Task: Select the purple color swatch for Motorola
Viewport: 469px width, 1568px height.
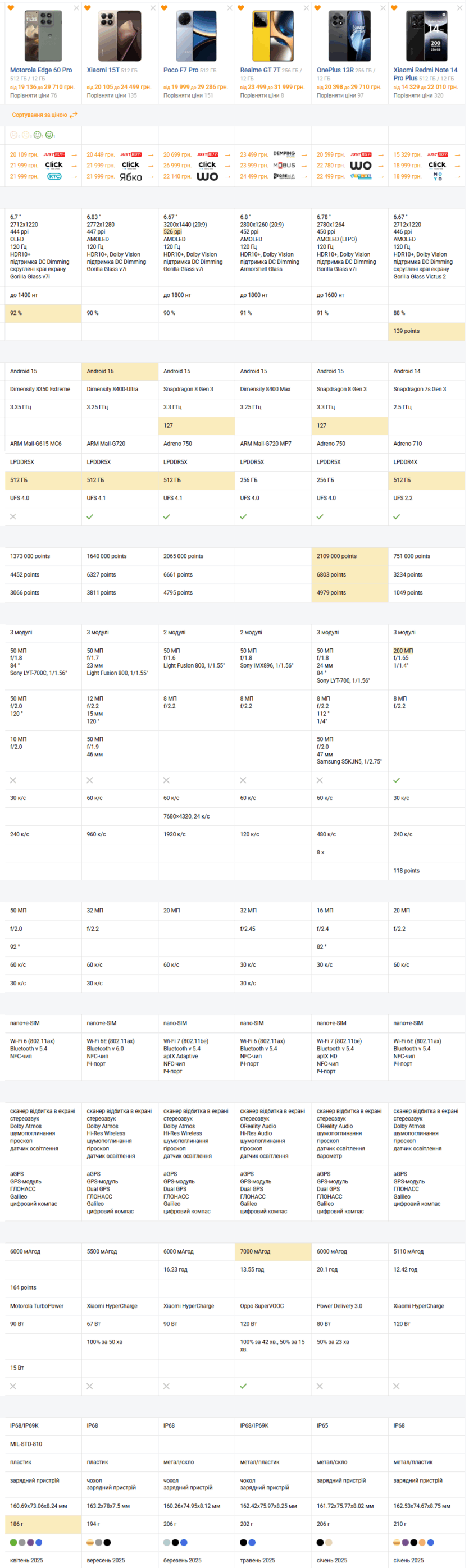Action: (x=30, y=1542)
